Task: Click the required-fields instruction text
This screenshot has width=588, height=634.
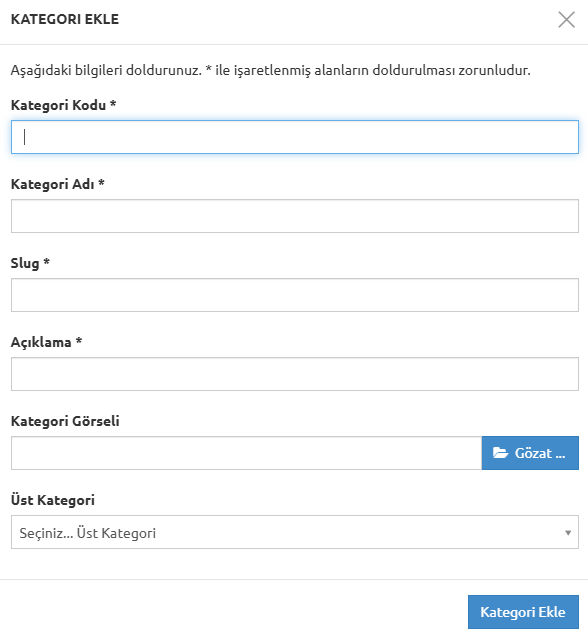Action: coord(271,70)
